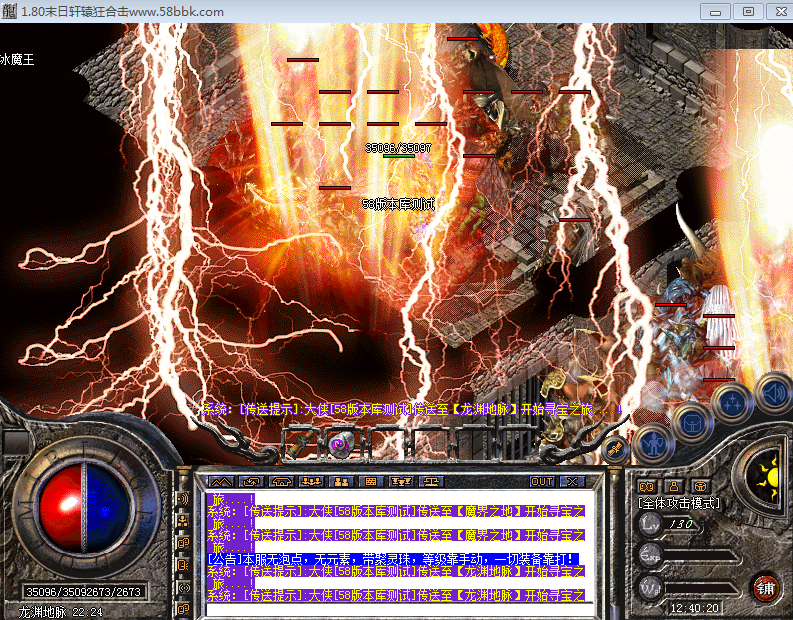Click the OUT button above the chat box
793x620 pixels.
coord(542,482)
